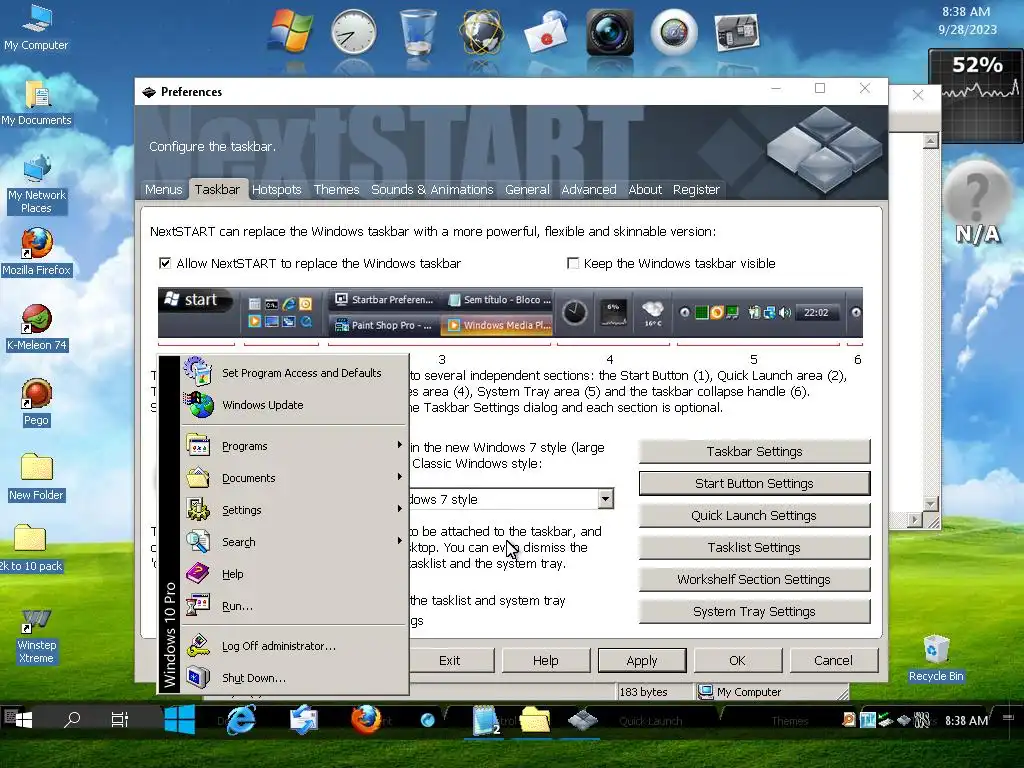Viewport: 1024px width, 768px height.
Task: Click the Cancel button
Action: (x=833, y=660)
